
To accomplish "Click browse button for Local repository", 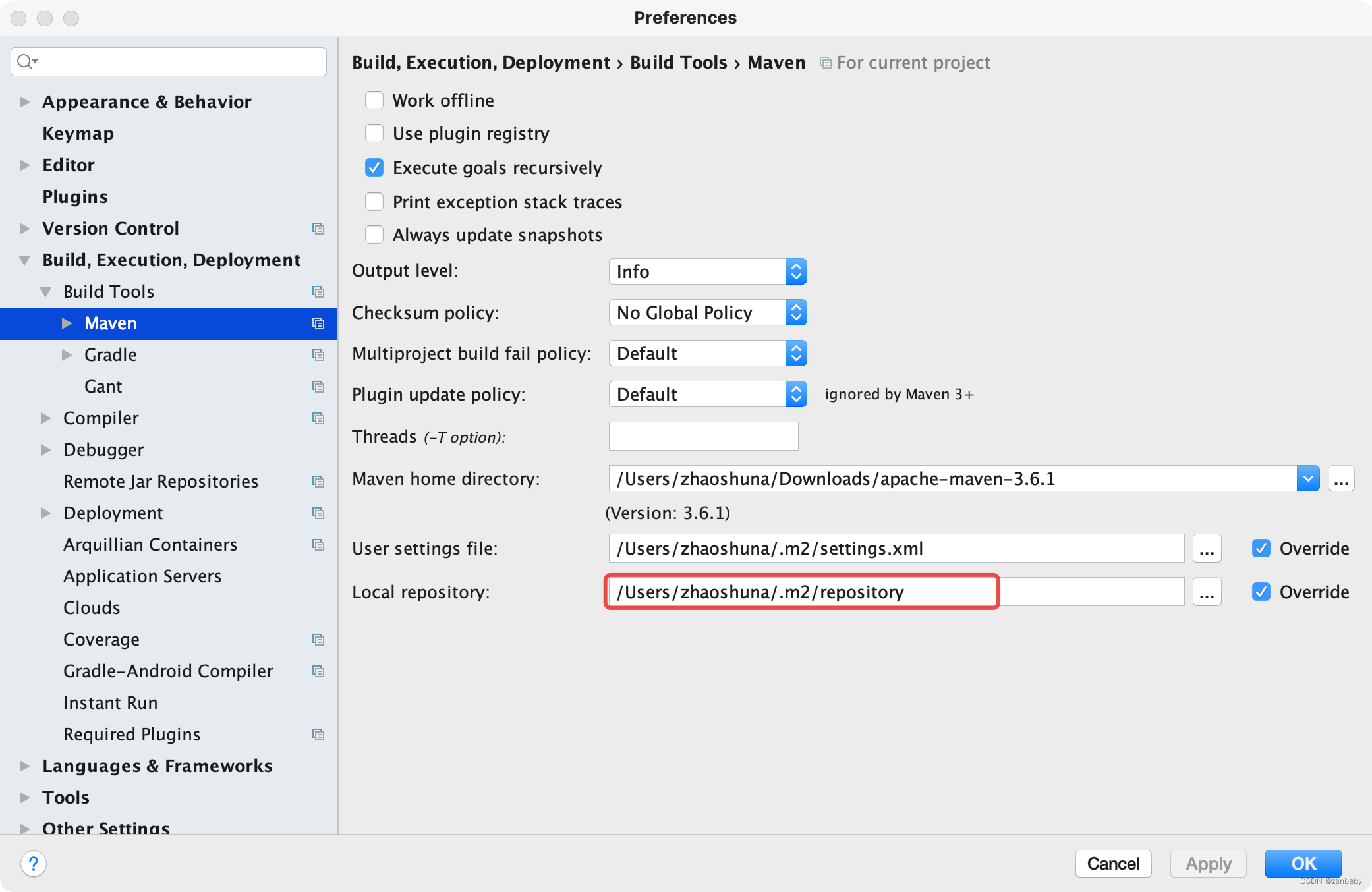I will pos(1207,592).
